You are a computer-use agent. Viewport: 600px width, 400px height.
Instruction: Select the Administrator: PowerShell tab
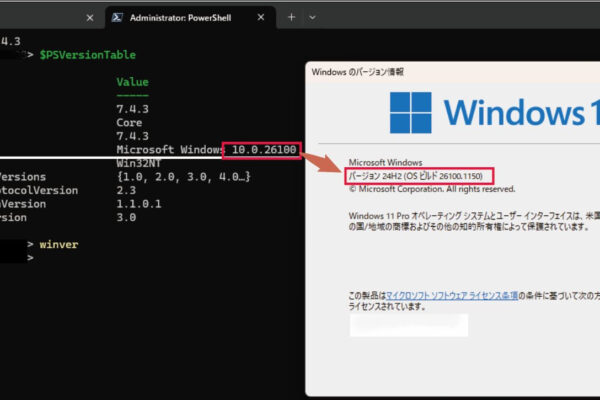[x=190, y=18]
